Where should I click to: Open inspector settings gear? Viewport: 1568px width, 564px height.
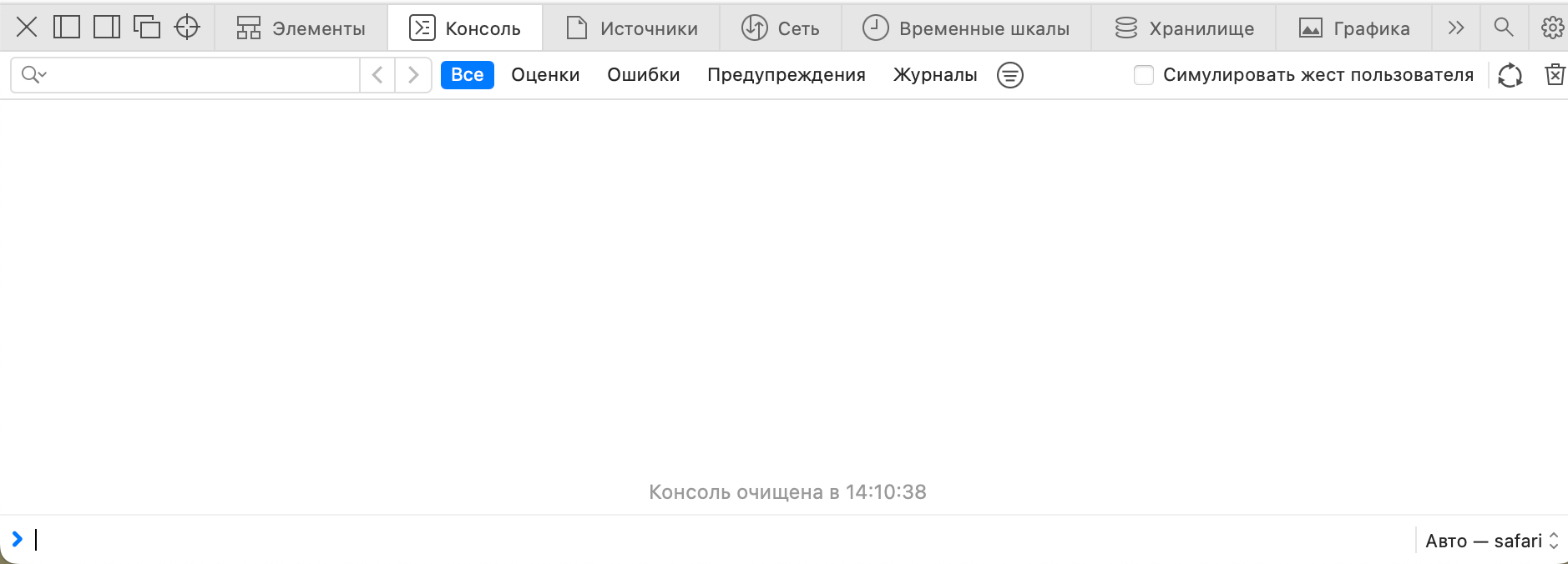point(1551,28)
